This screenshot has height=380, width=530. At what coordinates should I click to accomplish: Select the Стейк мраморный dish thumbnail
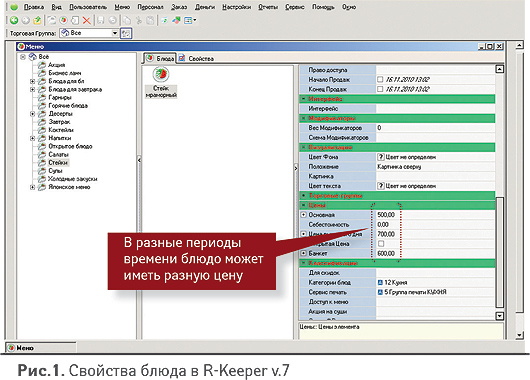161,82
